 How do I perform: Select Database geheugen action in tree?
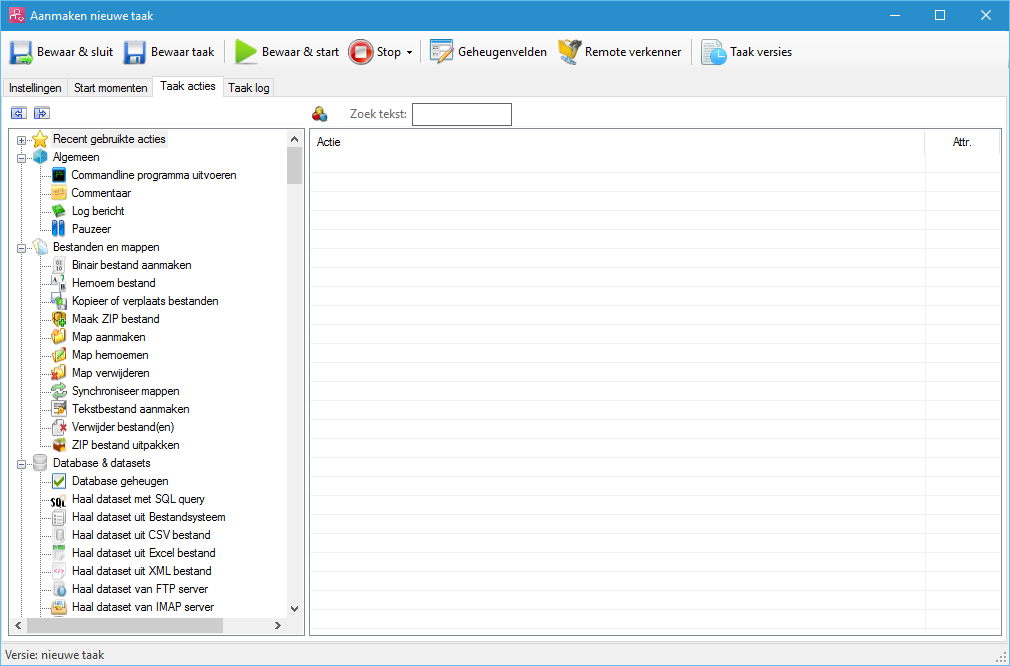(x=120, y=481)
